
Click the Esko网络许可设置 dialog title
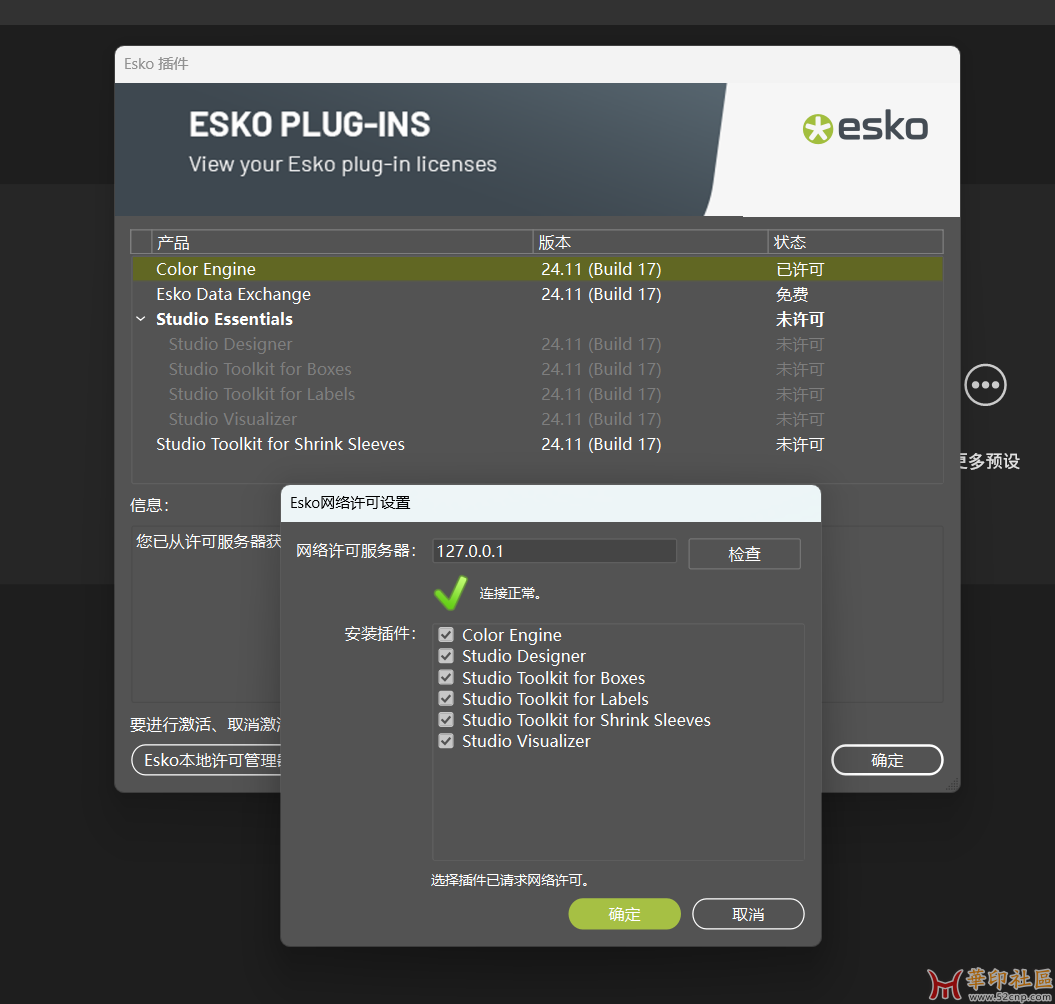pyautogui.click(x=350, y=503)
